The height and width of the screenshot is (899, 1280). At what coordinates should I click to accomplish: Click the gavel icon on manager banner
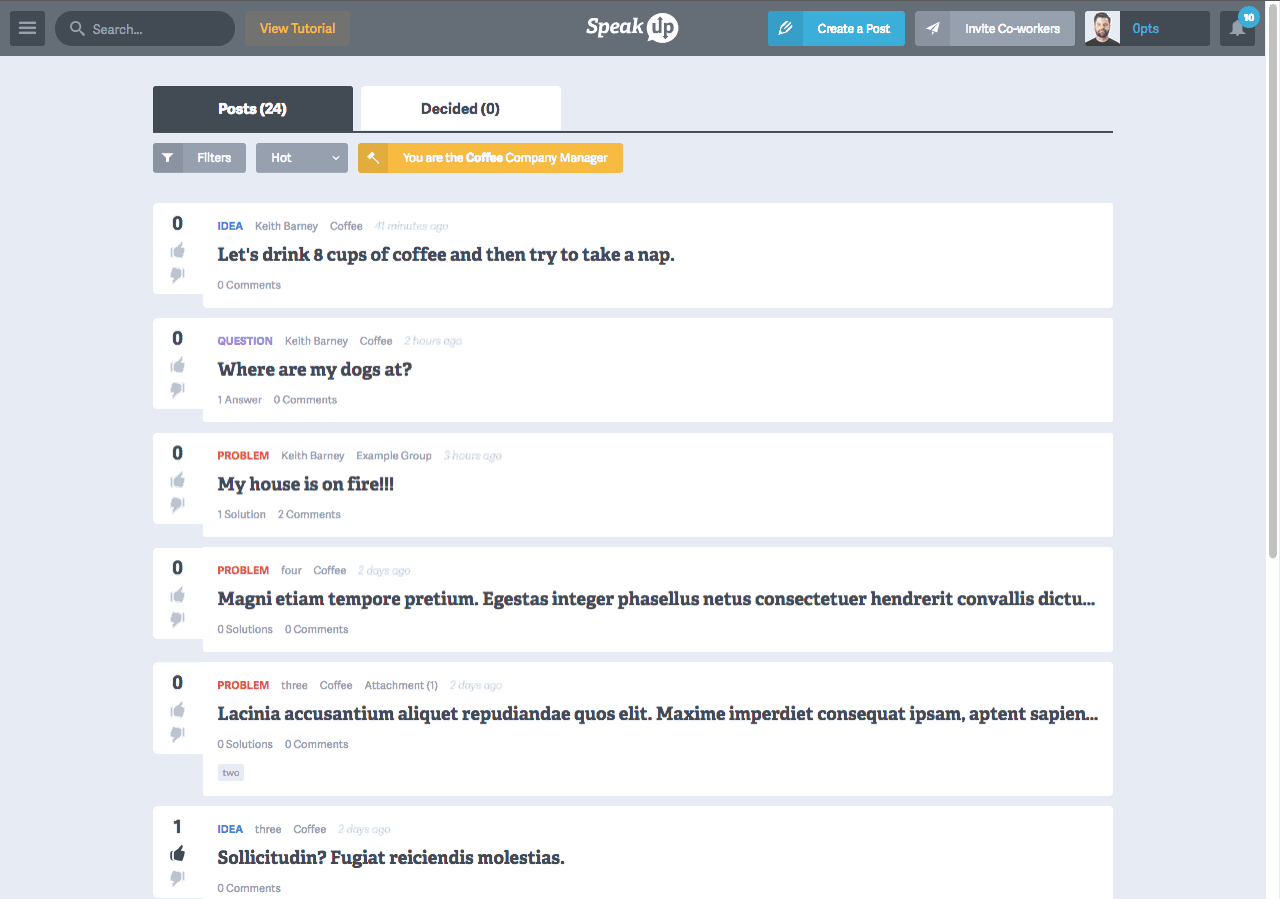[373, 158]
